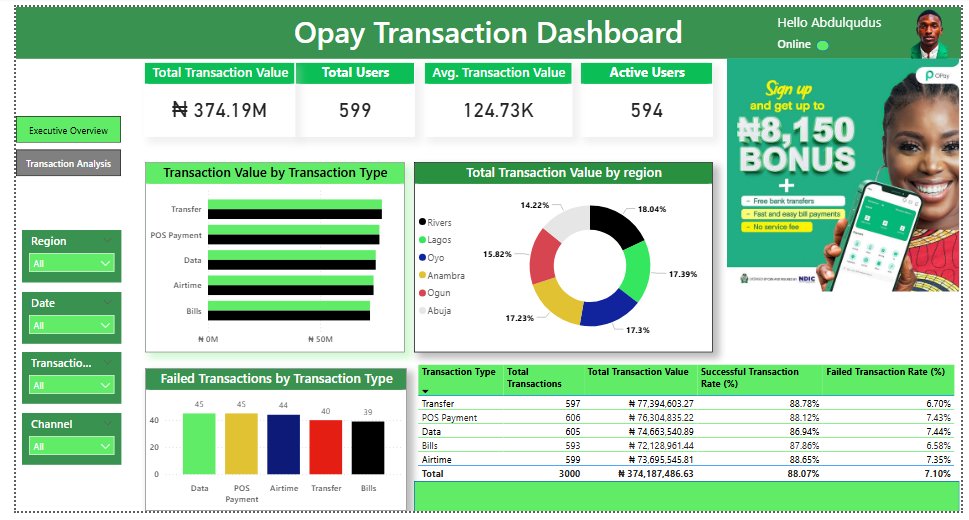Click the Bills bar in value chart
The image size is (969, 520).
point(289,310)
